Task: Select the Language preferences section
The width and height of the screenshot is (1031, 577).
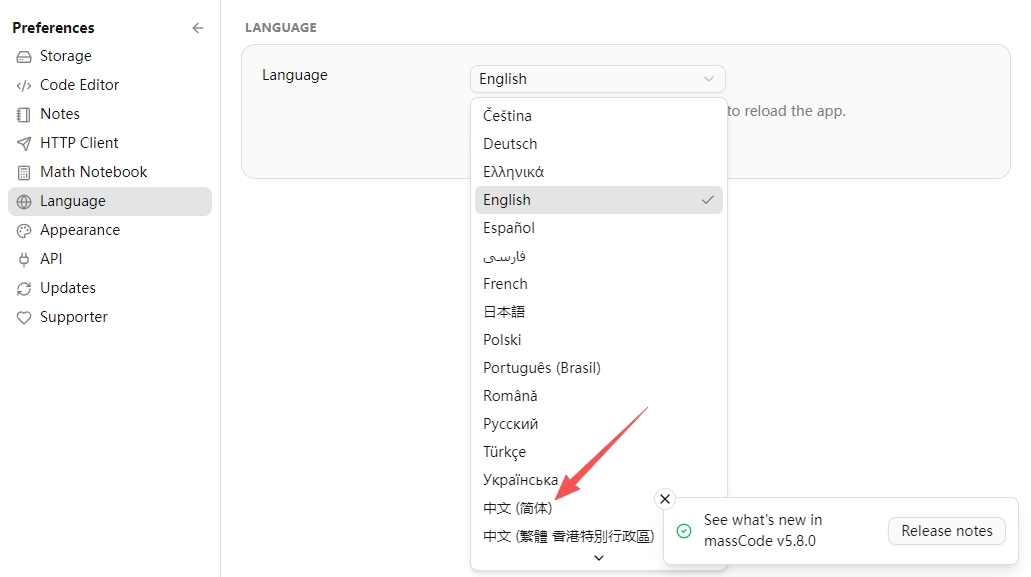Action: 110,201
